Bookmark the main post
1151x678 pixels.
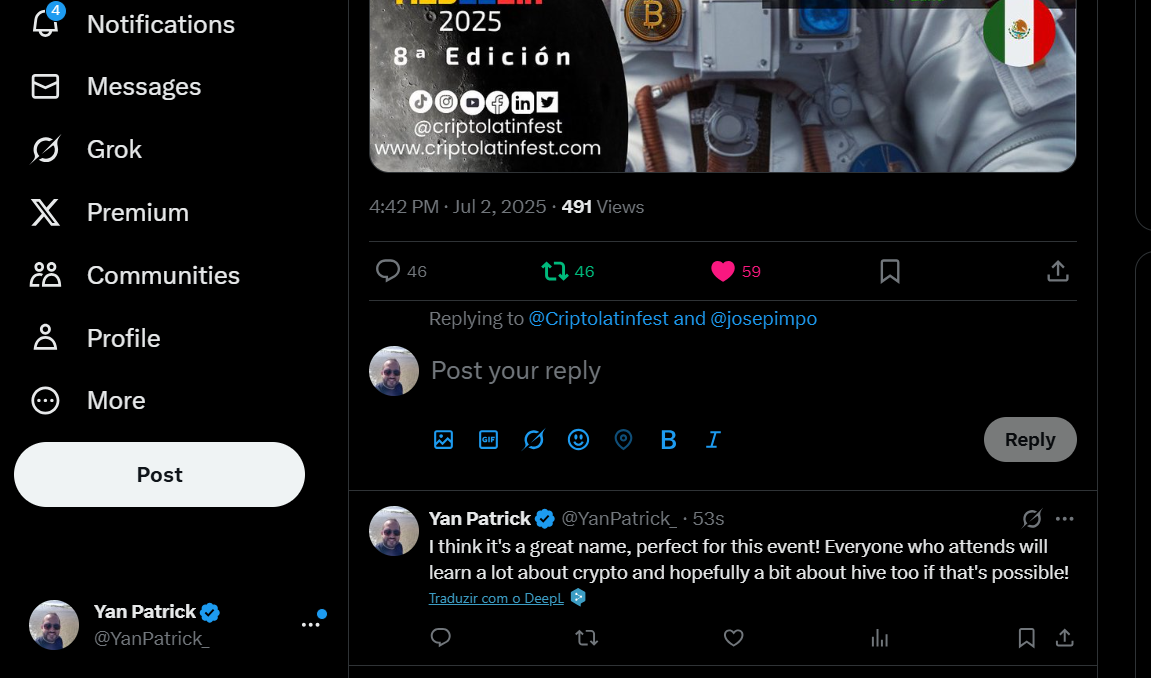click(890, 271)
